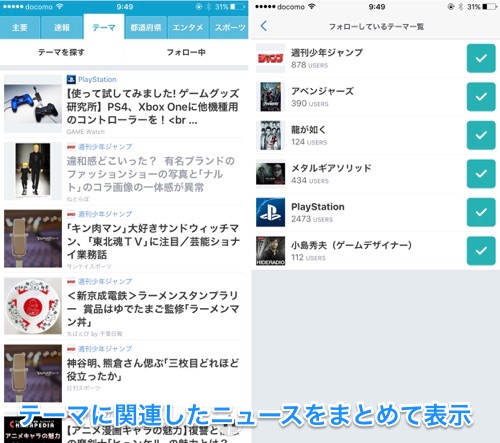This screenshot has width=500, height=443.
Task: Click the left screen battery icon
Action: coord(237,7)
